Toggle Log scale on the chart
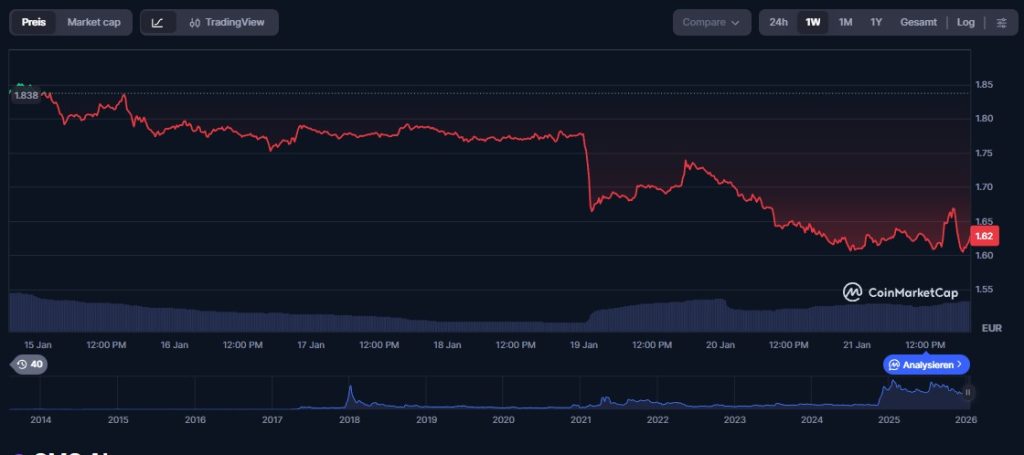Image resolution: width=1024 pixels, height=455 pixels. pyautogui.click(x=965, y=22)
